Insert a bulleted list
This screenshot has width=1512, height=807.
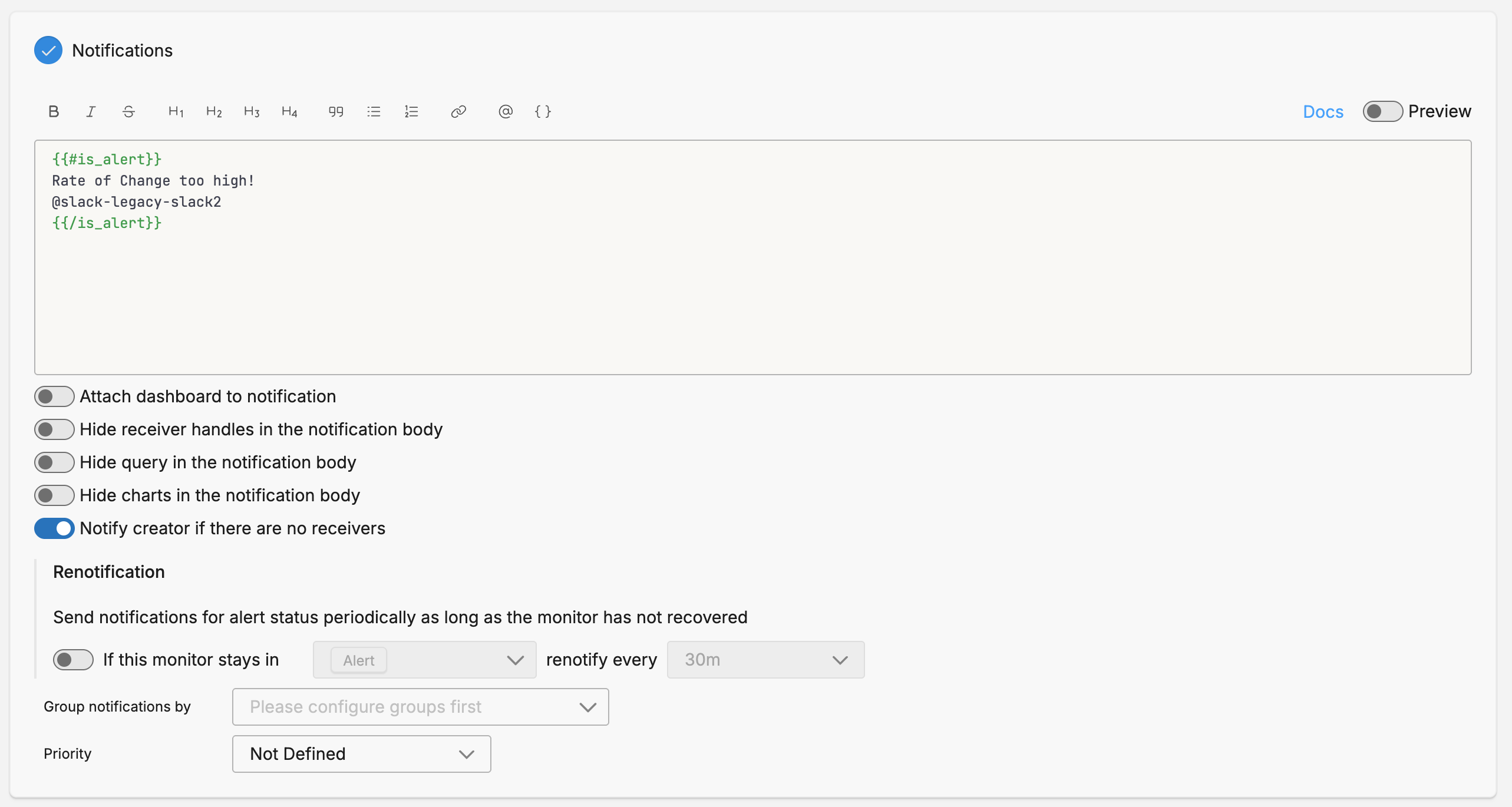[x=374, y=111]
